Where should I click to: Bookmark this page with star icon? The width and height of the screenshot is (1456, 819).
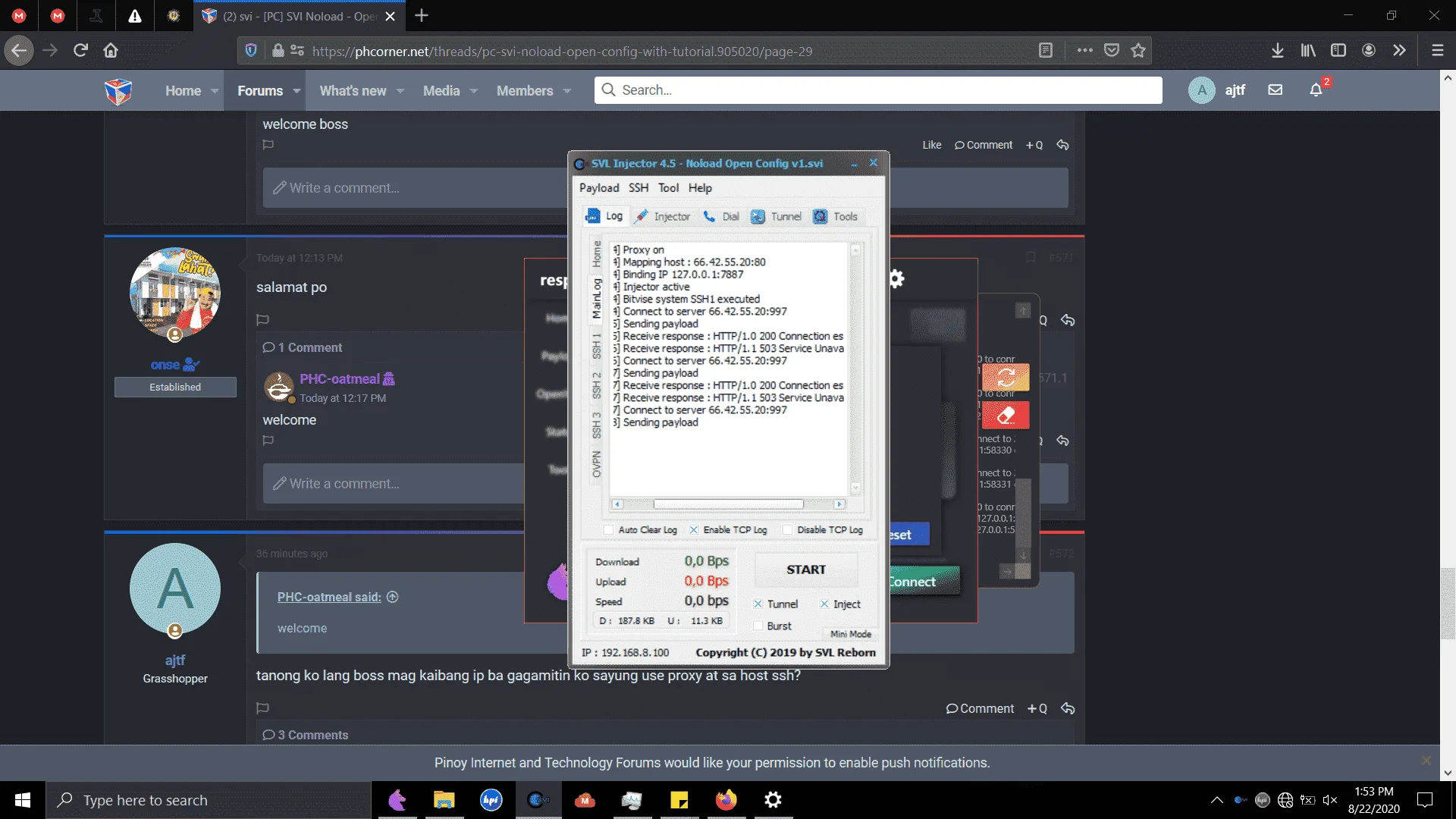[1138, 51]
